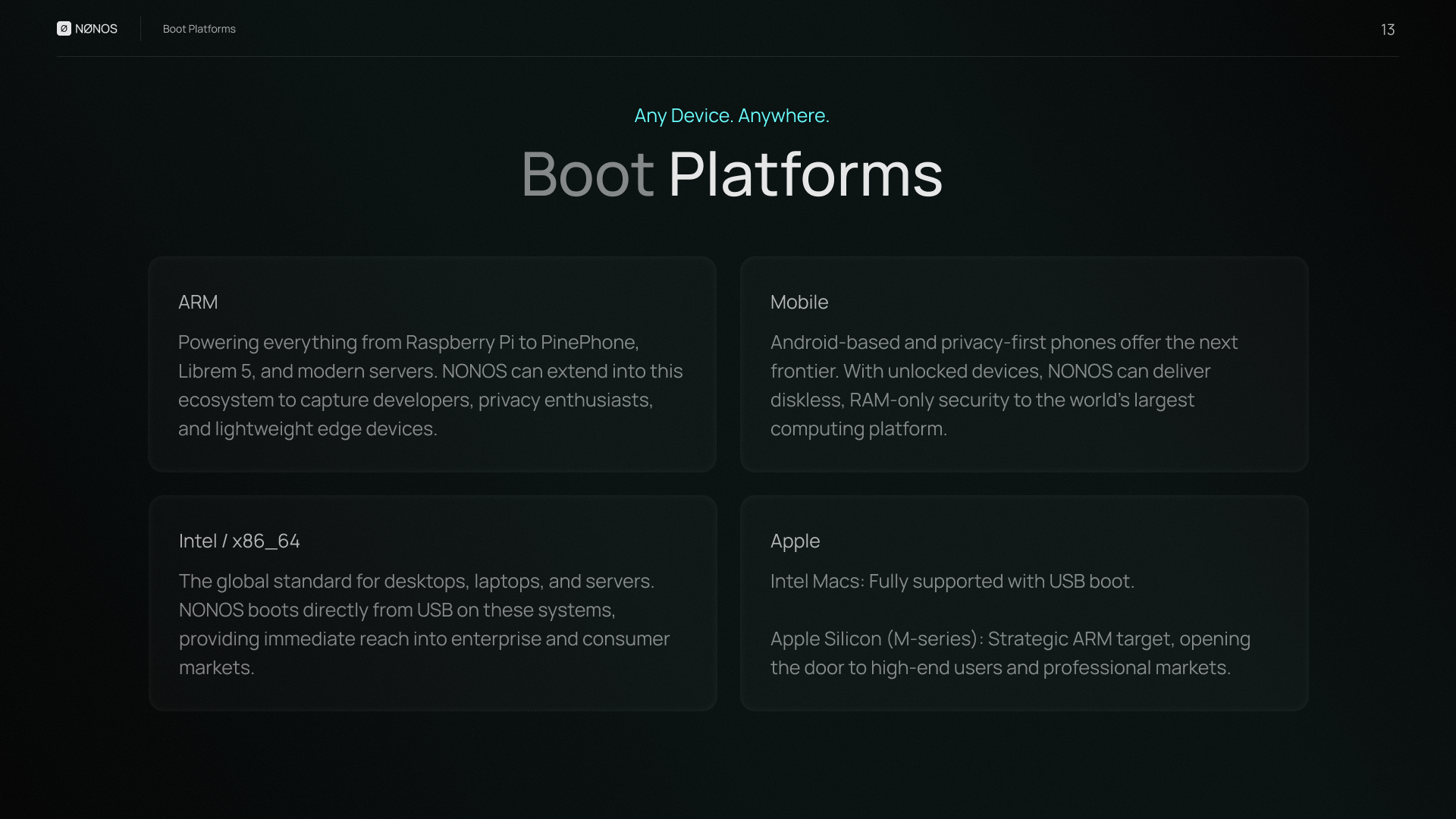The image size is (1456, 819).
Task: Select the Mobile card heading
Action: pos(799,302)
